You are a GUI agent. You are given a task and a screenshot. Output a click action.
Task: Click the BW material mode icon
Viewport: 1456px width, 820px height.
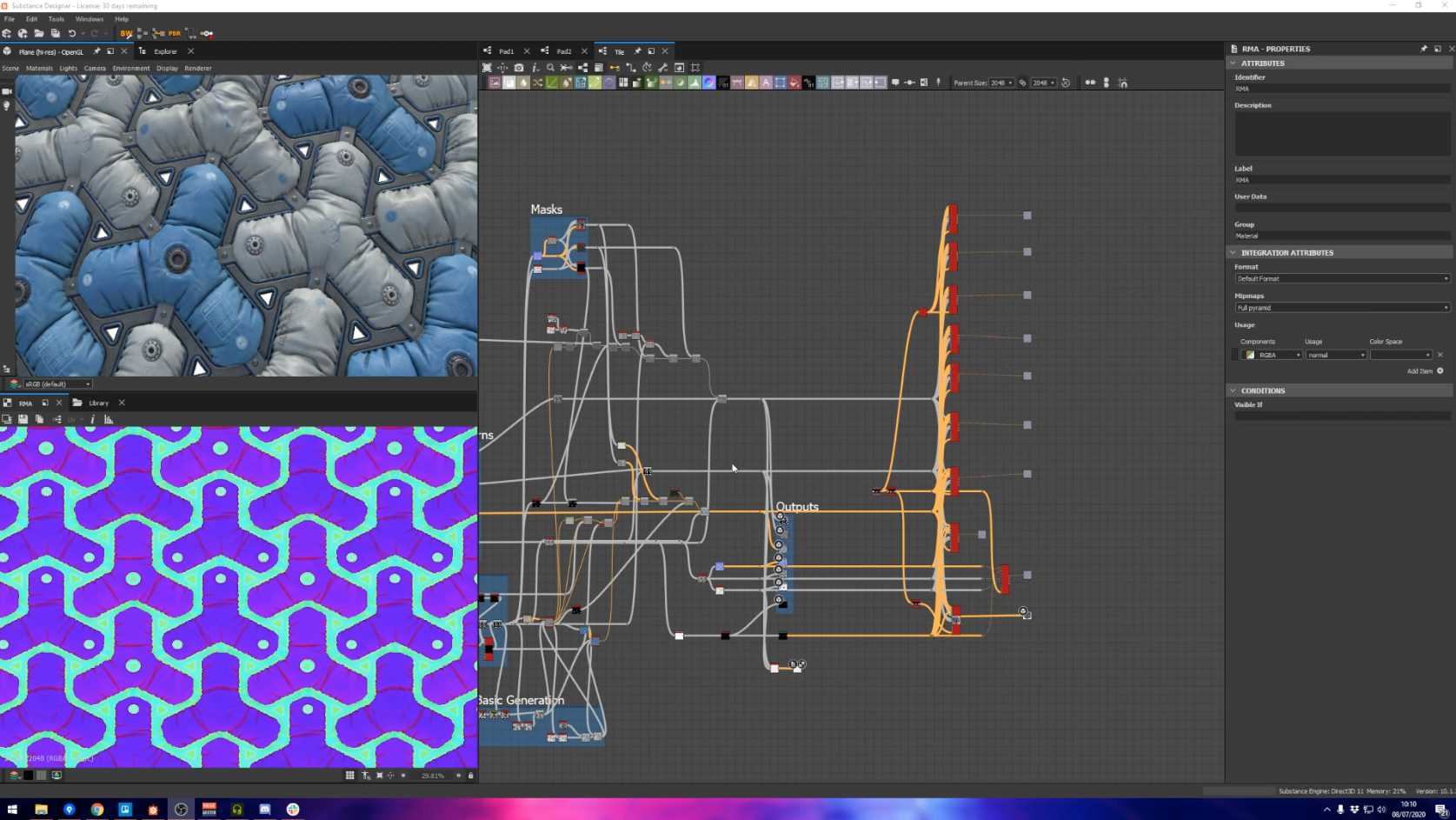(x=126, y=34)
